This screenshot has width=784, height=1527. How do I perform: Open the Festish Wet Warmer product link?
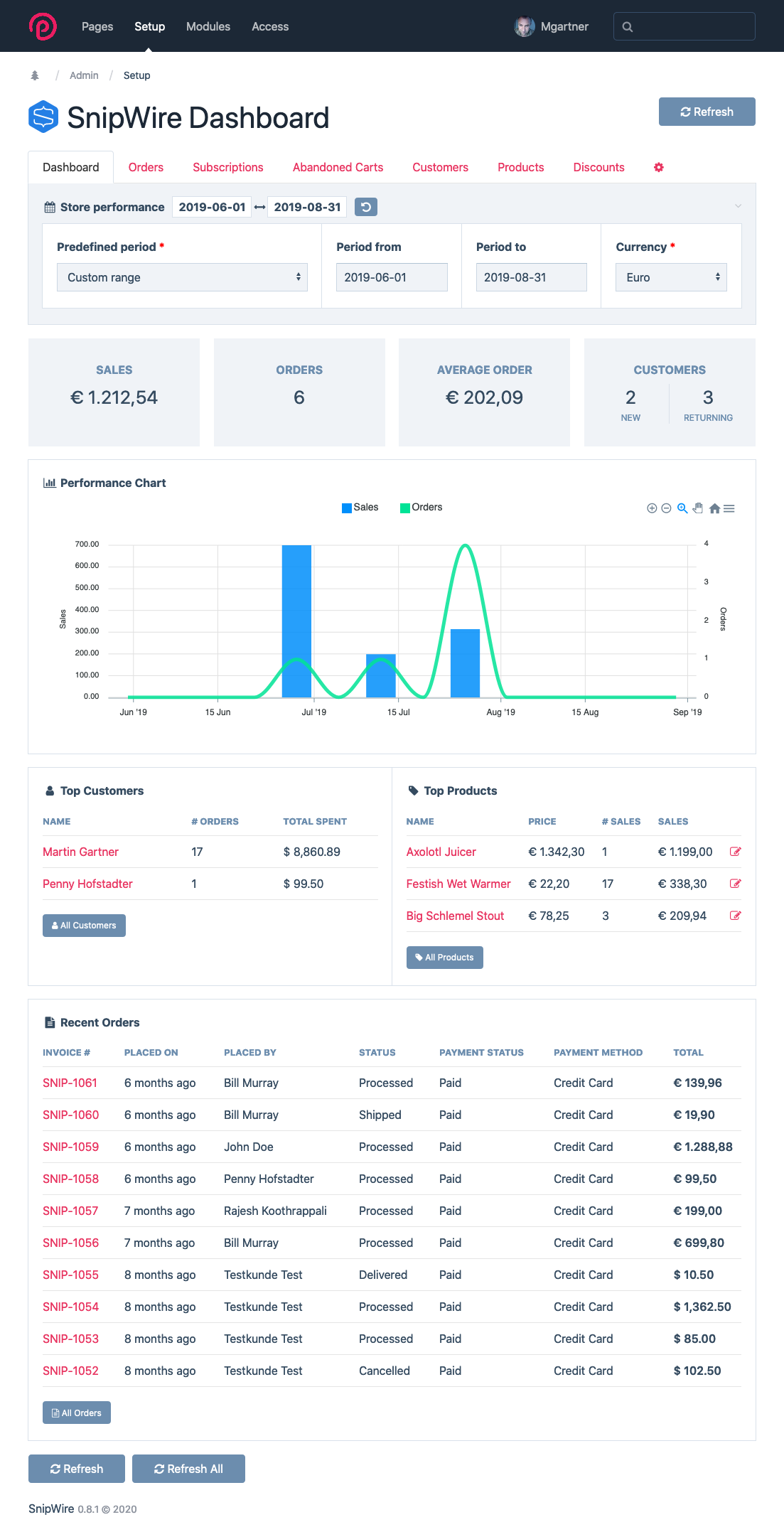click(458, 884)
